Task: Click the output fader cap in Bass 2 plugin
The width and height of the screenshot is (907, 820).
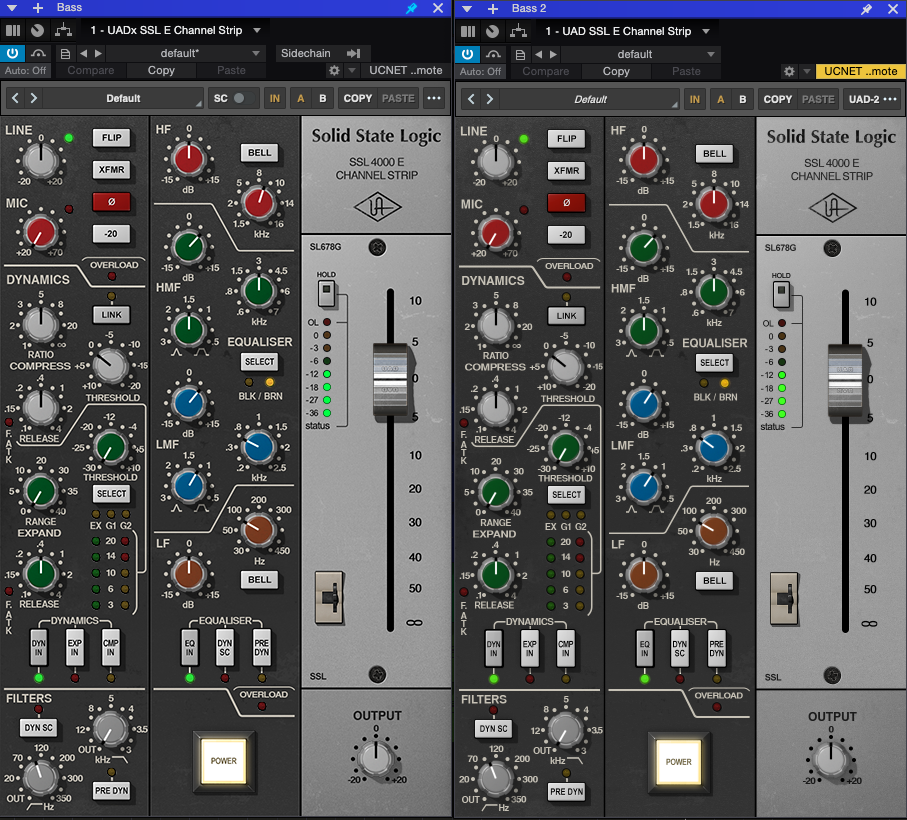Action: pos(845,380)
